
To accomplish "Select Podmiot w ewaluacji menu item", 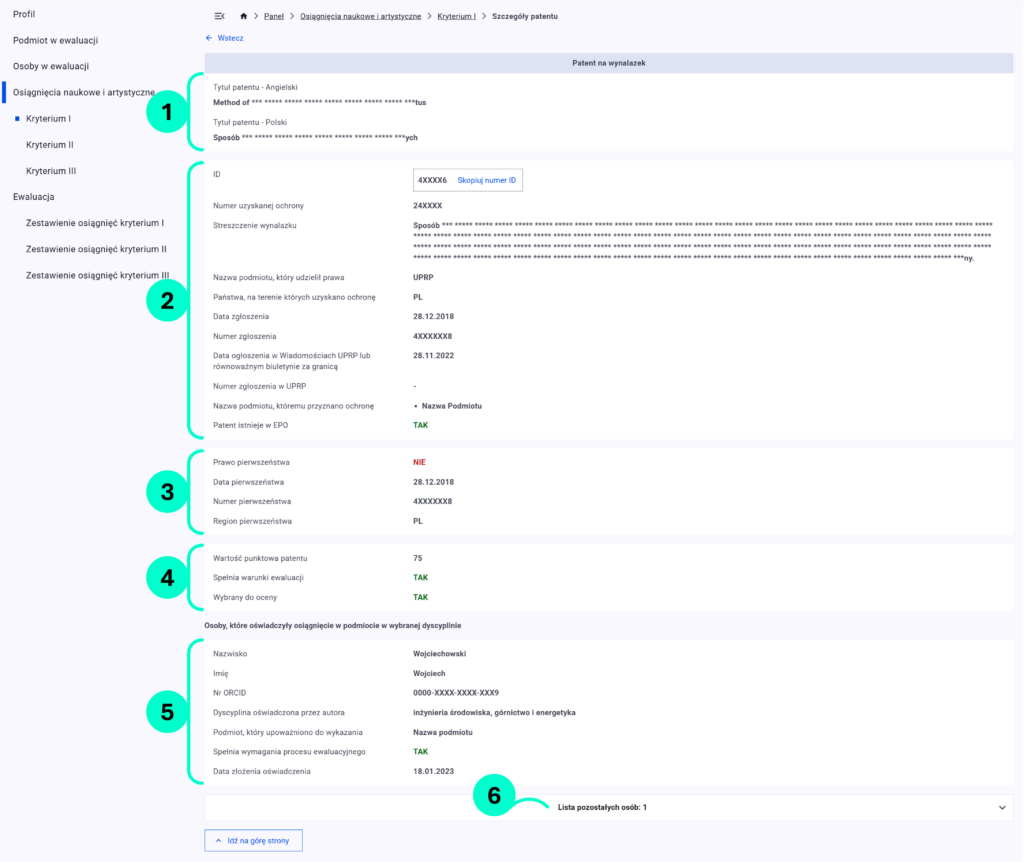I will click(x=55, y=41).
